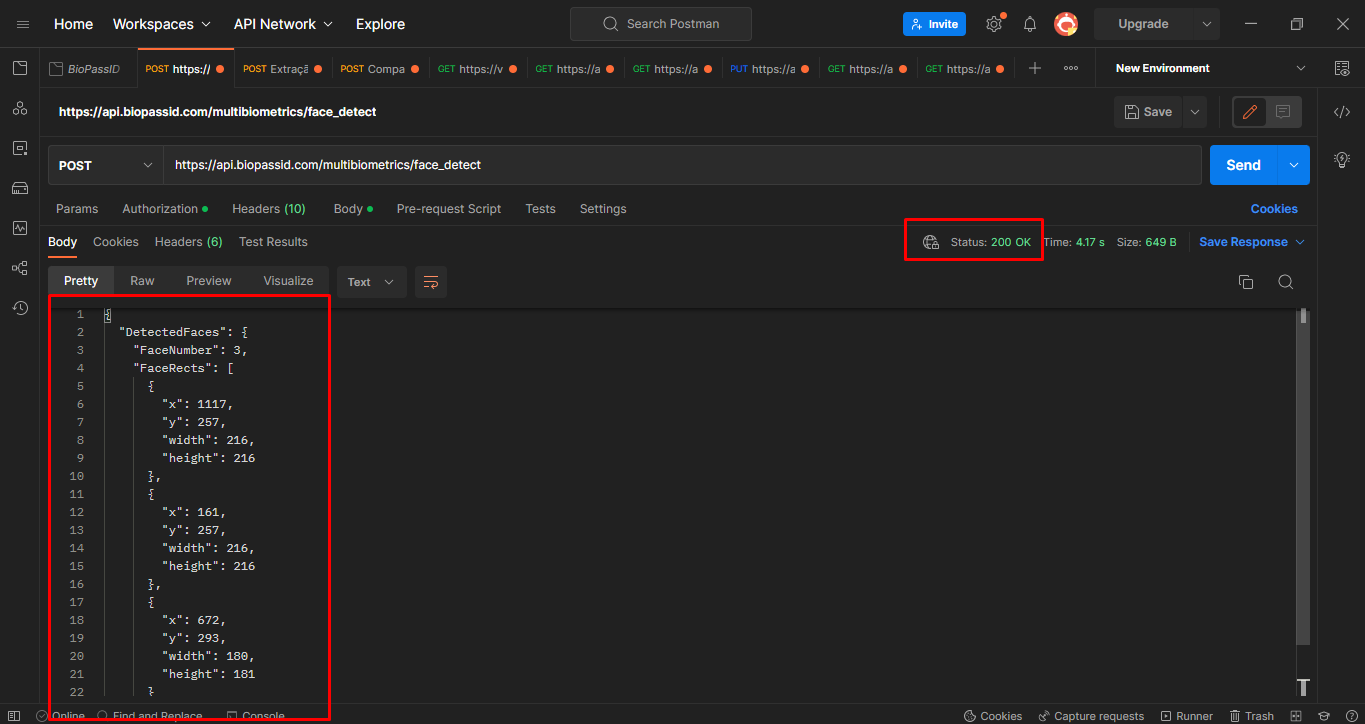
Task: Click the Save button
Action: point(1148,112)
